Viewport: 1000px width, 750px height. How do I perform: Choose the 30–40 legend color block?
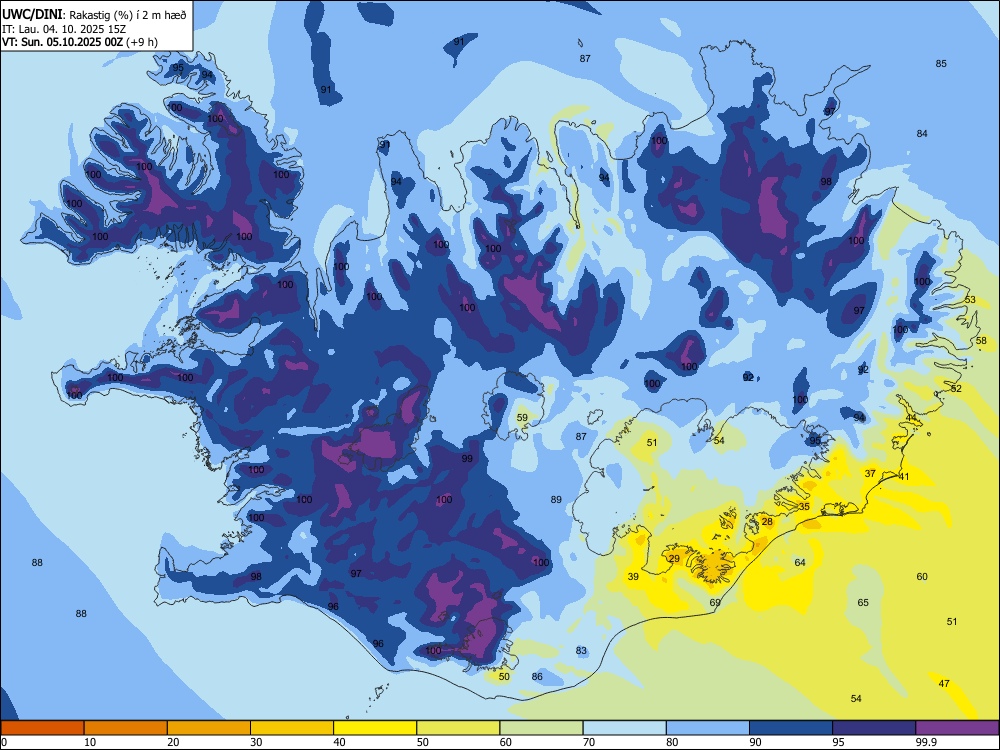[x=292, y=728]
